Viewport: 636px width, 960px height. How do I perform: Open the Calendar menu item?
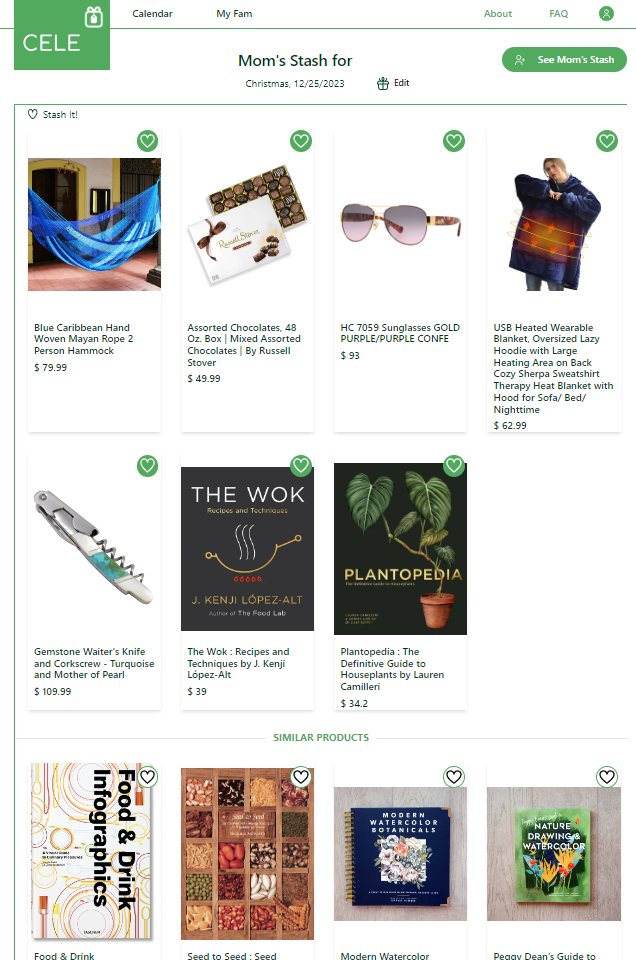pyautogui.click(x=152, y=13)
